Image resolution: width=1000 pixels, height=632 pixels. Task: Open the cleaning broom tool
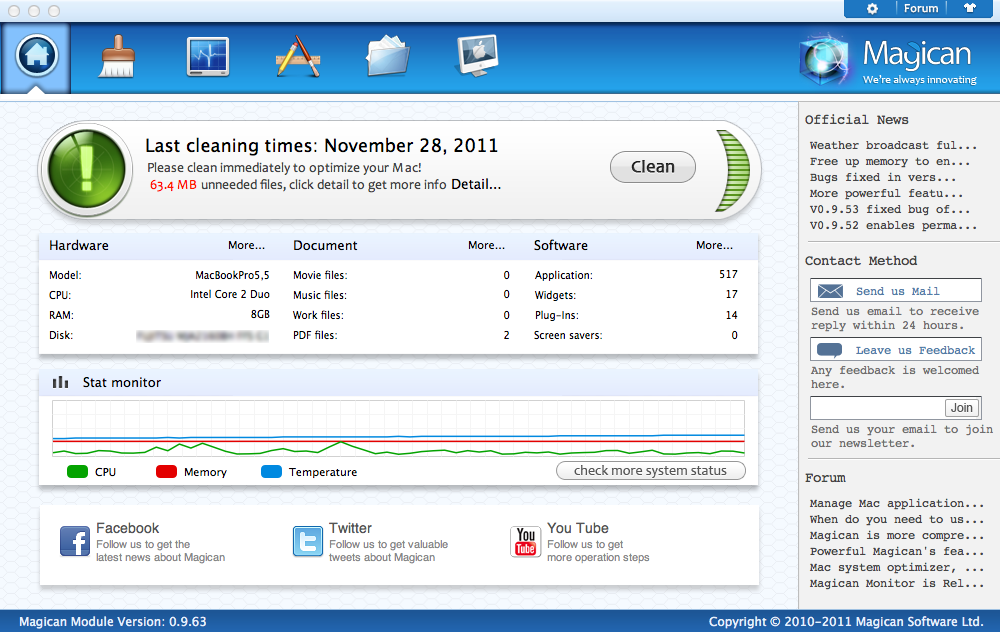coord(117,57)
